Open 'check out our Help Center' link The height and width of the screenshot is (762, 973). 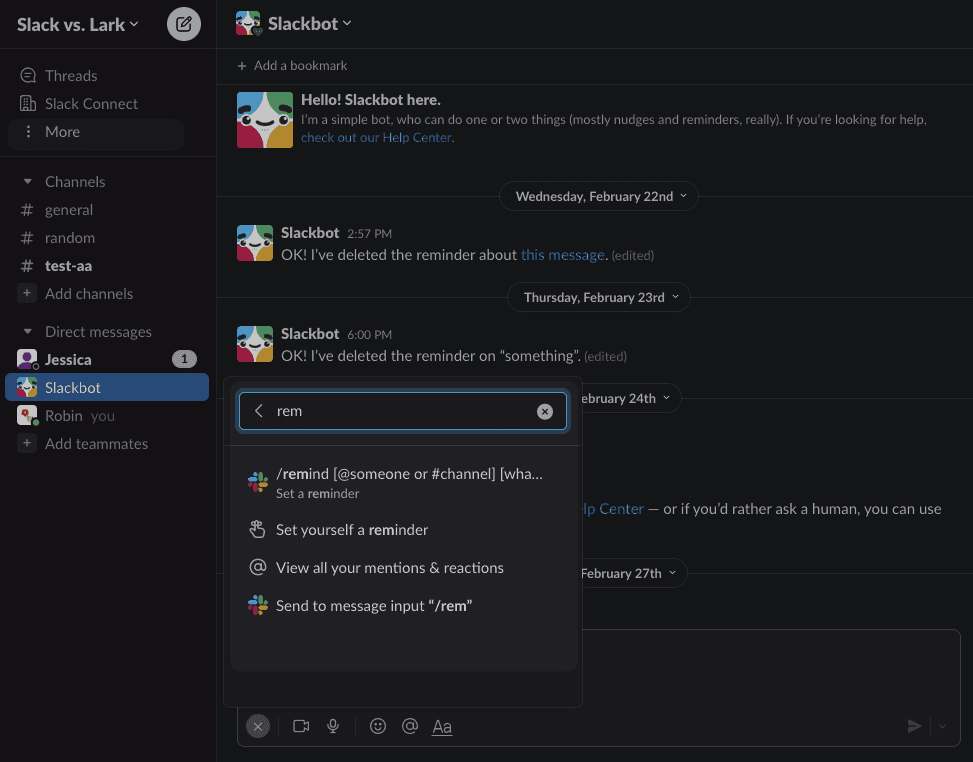click(x=376, y=138)
